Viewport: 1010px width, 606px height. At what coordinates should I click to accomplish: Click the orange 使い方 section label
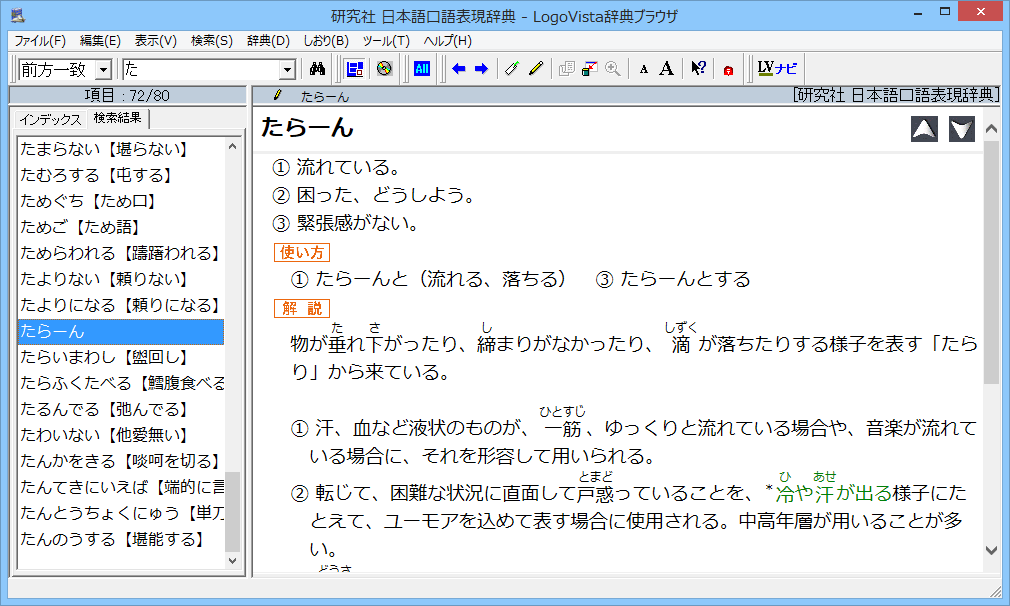pyautogui.click(x=301, y=252)
